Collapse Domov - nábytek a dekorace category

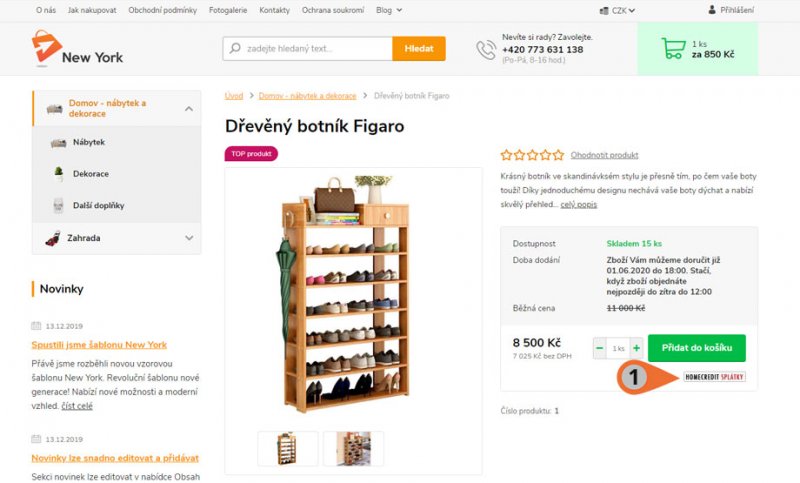pos(189,109)
